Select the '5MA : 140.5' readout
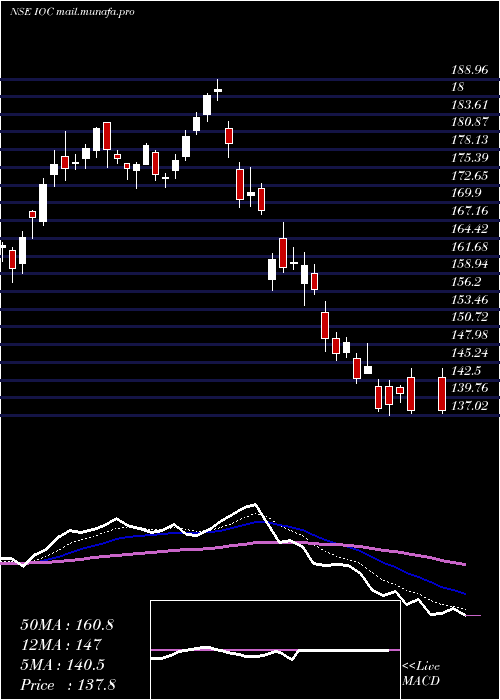 click(x=62, y=665)
